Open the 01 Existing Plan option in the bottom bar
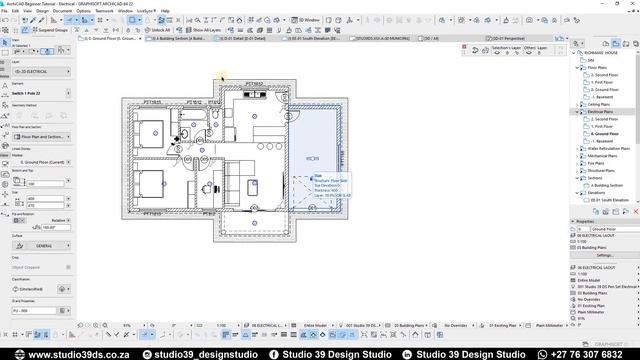 [x=502, y=326]
